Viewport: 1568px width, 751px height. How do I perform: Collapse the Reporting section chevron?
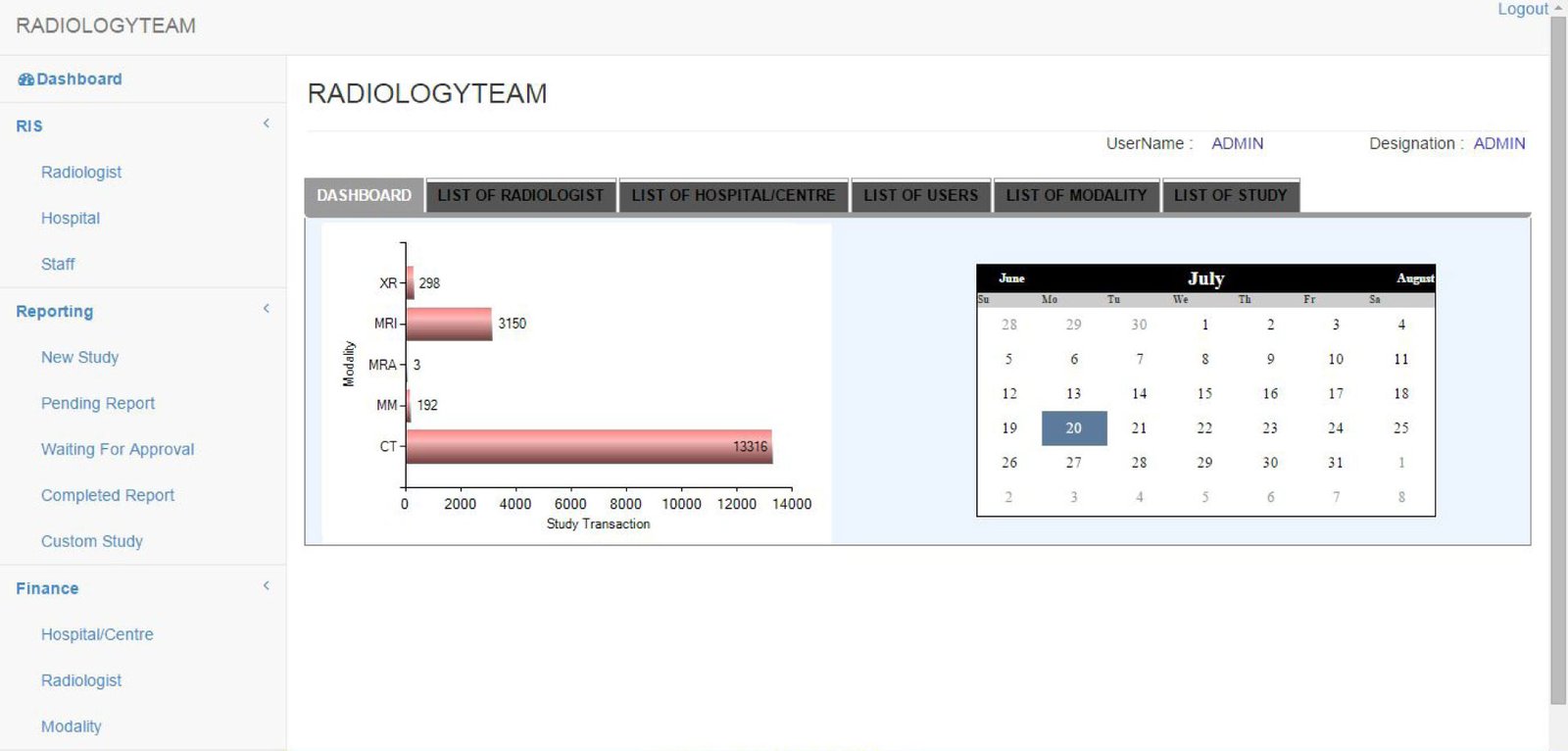(266, 309)
